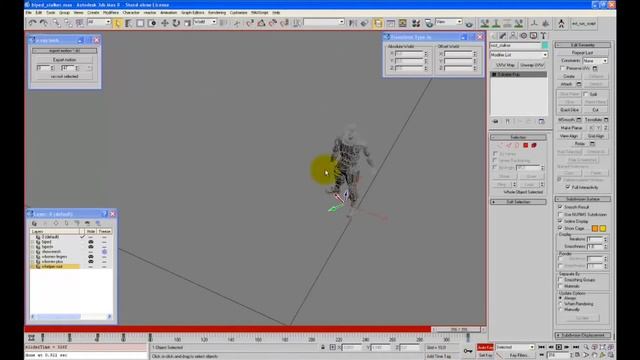640x360 pixels.
Task: Activate the Select Object arrow tool
Action: [x=118, y=23]
